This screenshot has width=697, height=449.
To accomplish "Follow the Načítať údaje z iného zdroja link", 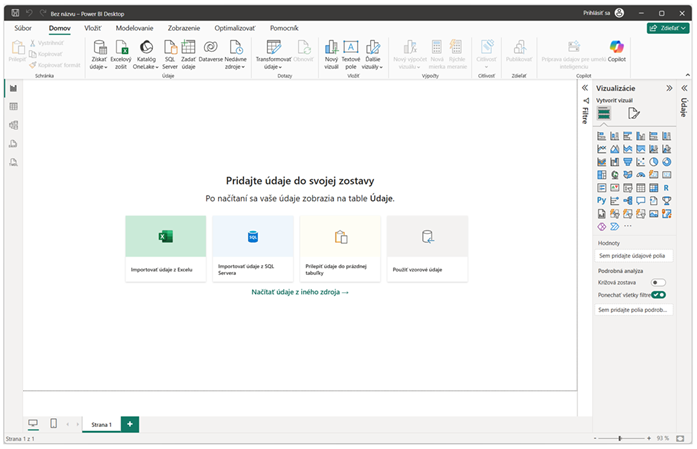I will click(300, 292).
